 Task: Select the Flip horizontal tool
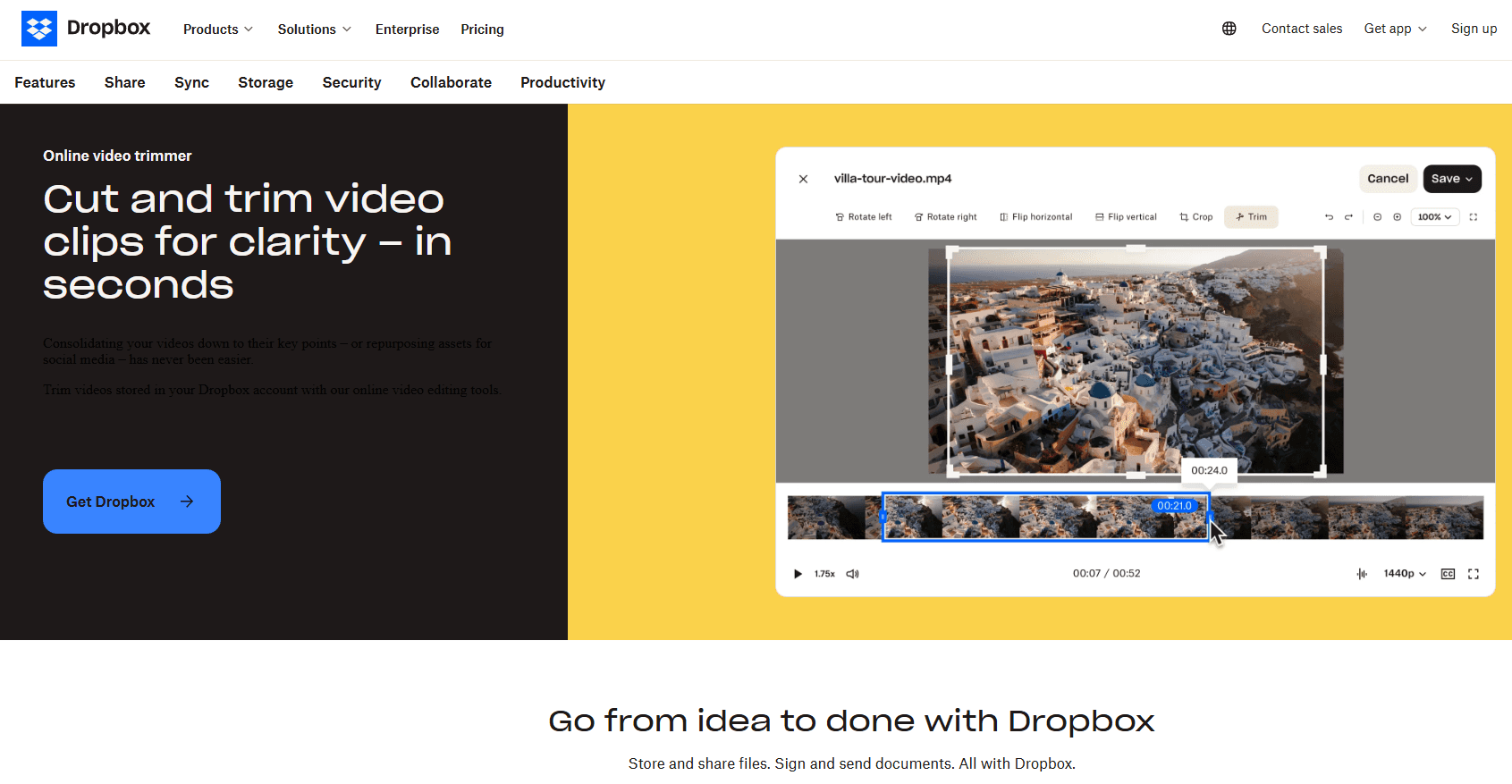(1035, 217)
